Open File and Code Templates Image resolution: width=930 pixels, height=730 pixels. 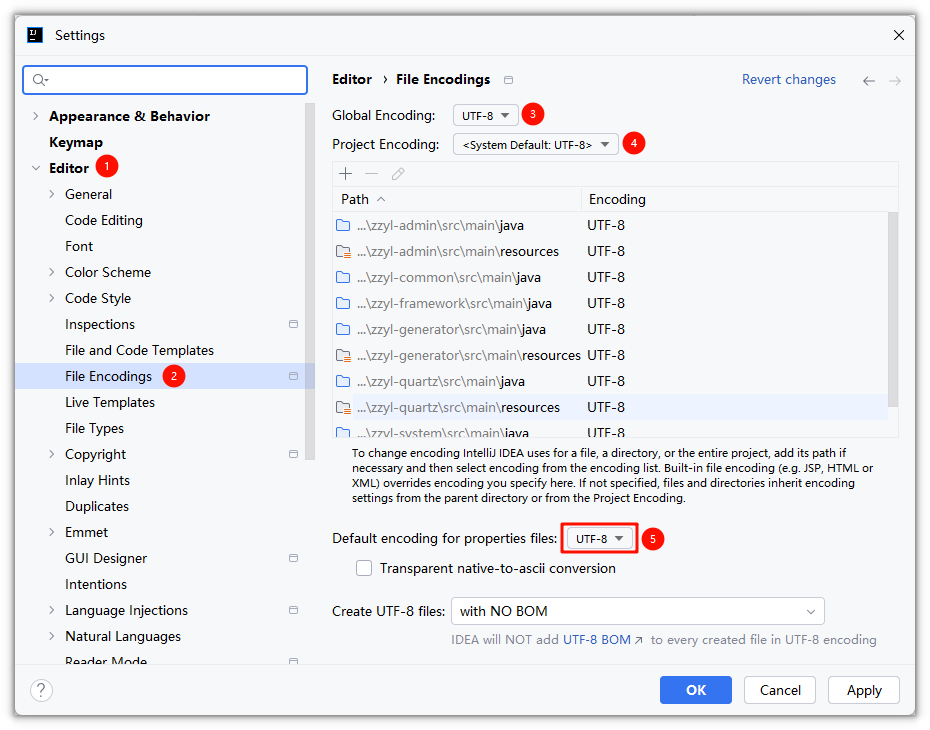pos(139,350)
